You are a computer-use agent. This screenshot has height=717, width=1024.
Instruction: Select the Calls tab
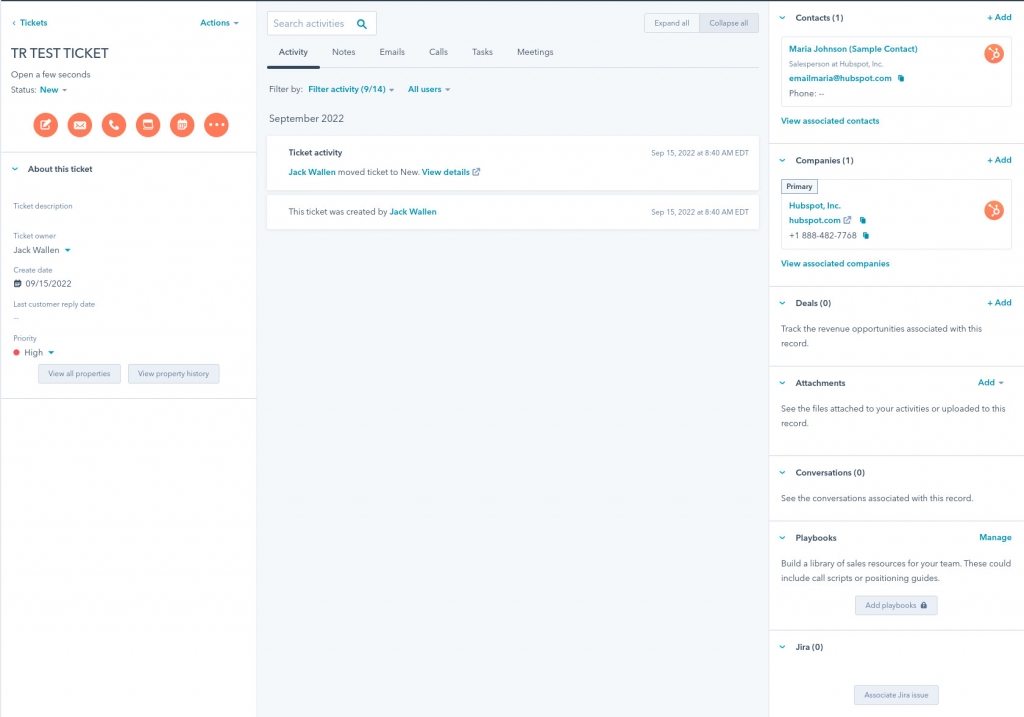click(x=438, y=52)
